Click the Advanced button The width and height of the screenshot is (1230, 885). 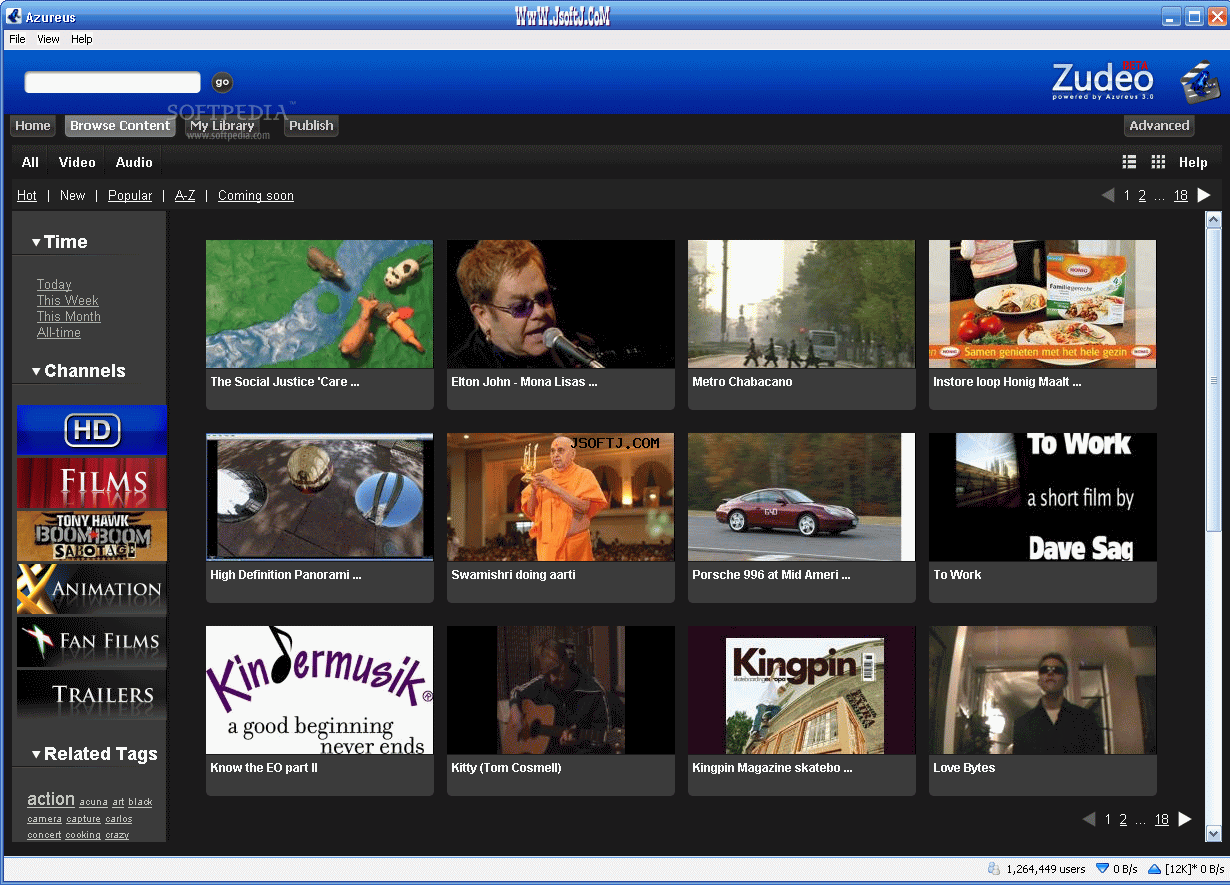(x=1159, y=126)
